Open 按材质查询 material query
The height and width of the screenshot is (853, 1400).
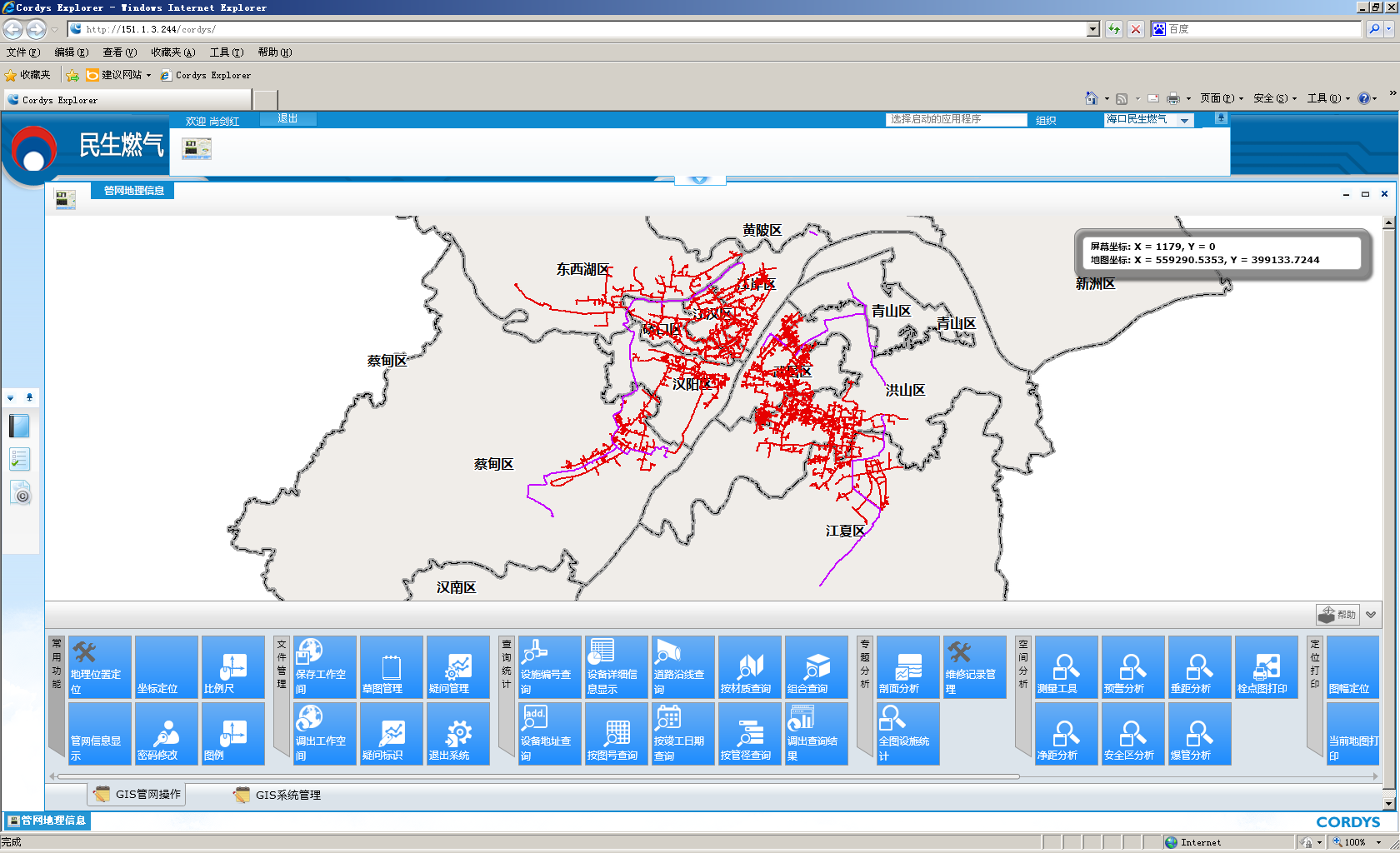click(750, 666)
